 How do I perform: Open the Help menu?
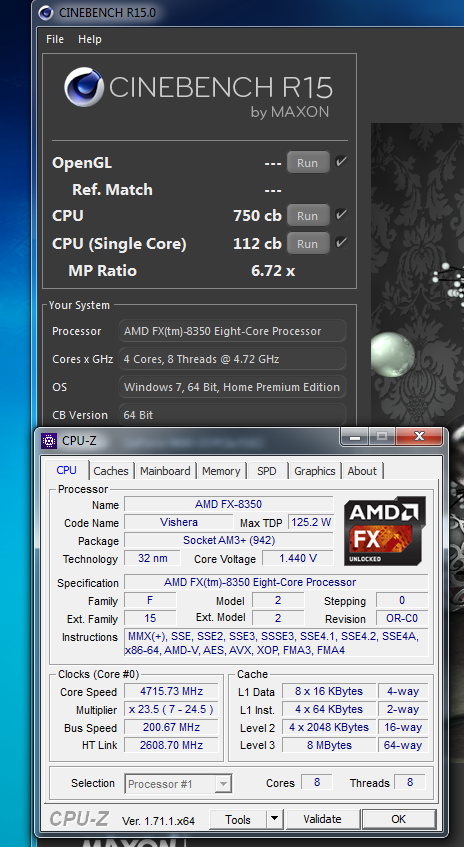(x=90, y=39)
